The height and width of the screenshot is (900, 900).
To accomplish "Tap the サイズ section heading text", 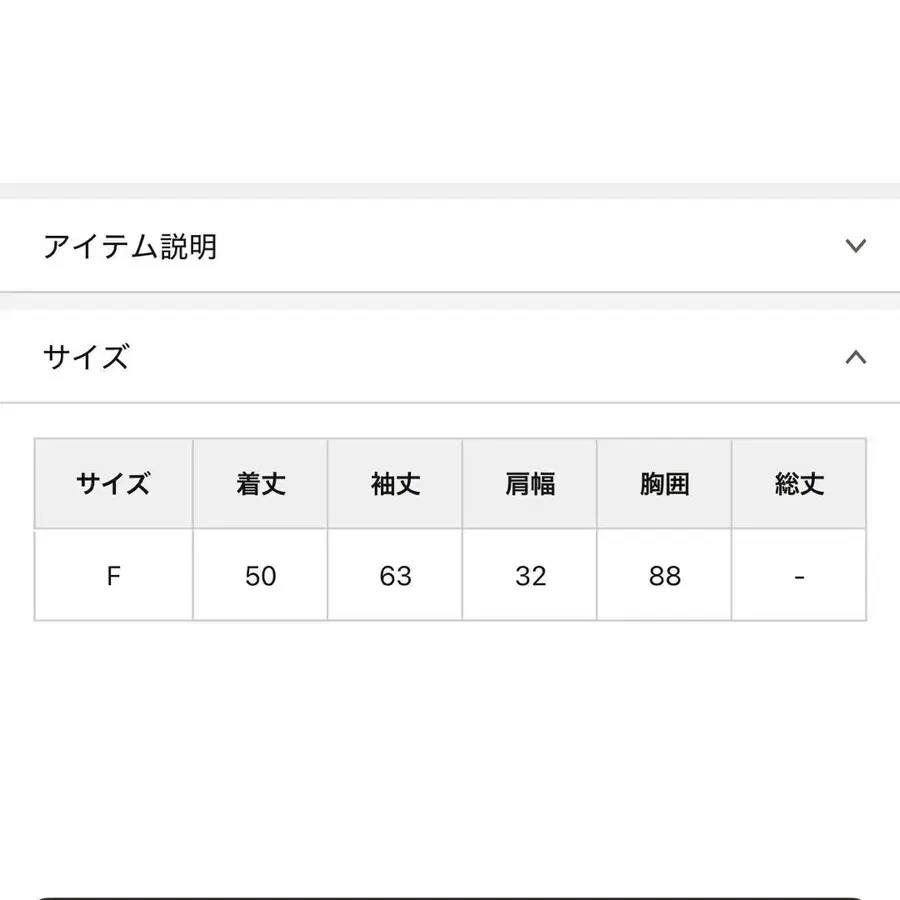I will [86, 357].
